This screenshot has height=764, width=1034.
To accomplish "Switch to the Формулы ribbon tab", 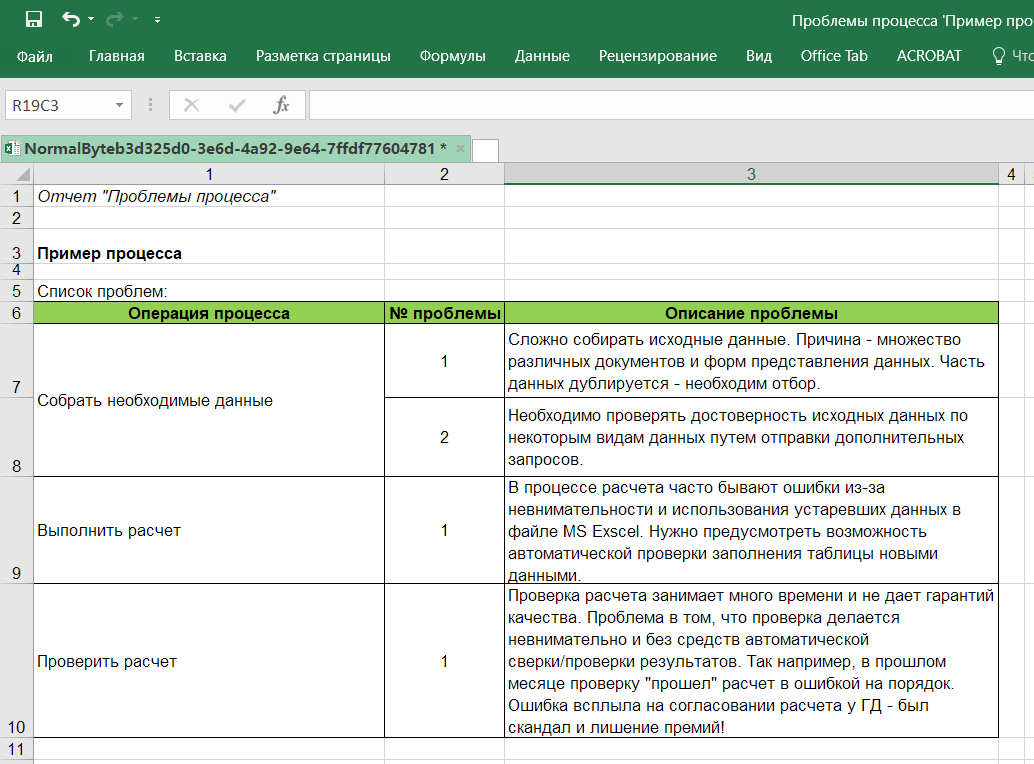I will (x=452, y=56).
